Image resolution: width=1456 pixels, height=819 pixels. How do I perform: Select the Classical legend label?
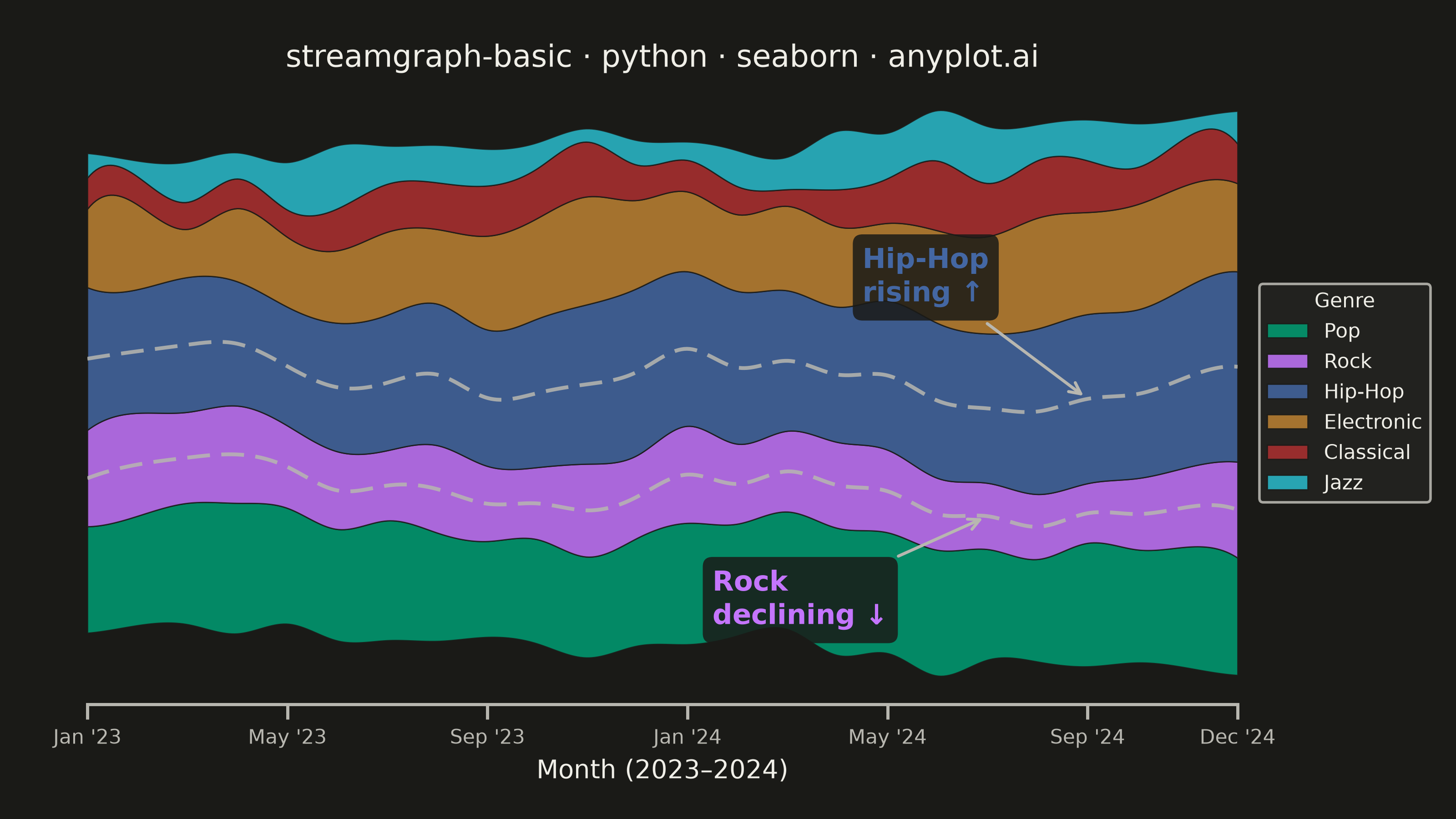1367,452
